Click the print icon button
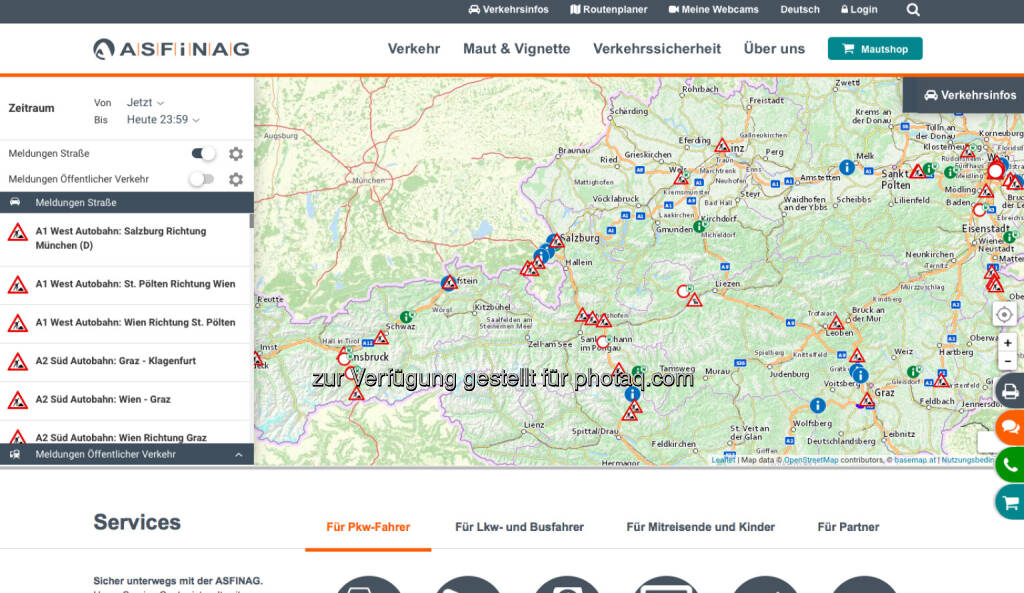The width and height of the screenshot is (1024, 593). [1010, 391]
